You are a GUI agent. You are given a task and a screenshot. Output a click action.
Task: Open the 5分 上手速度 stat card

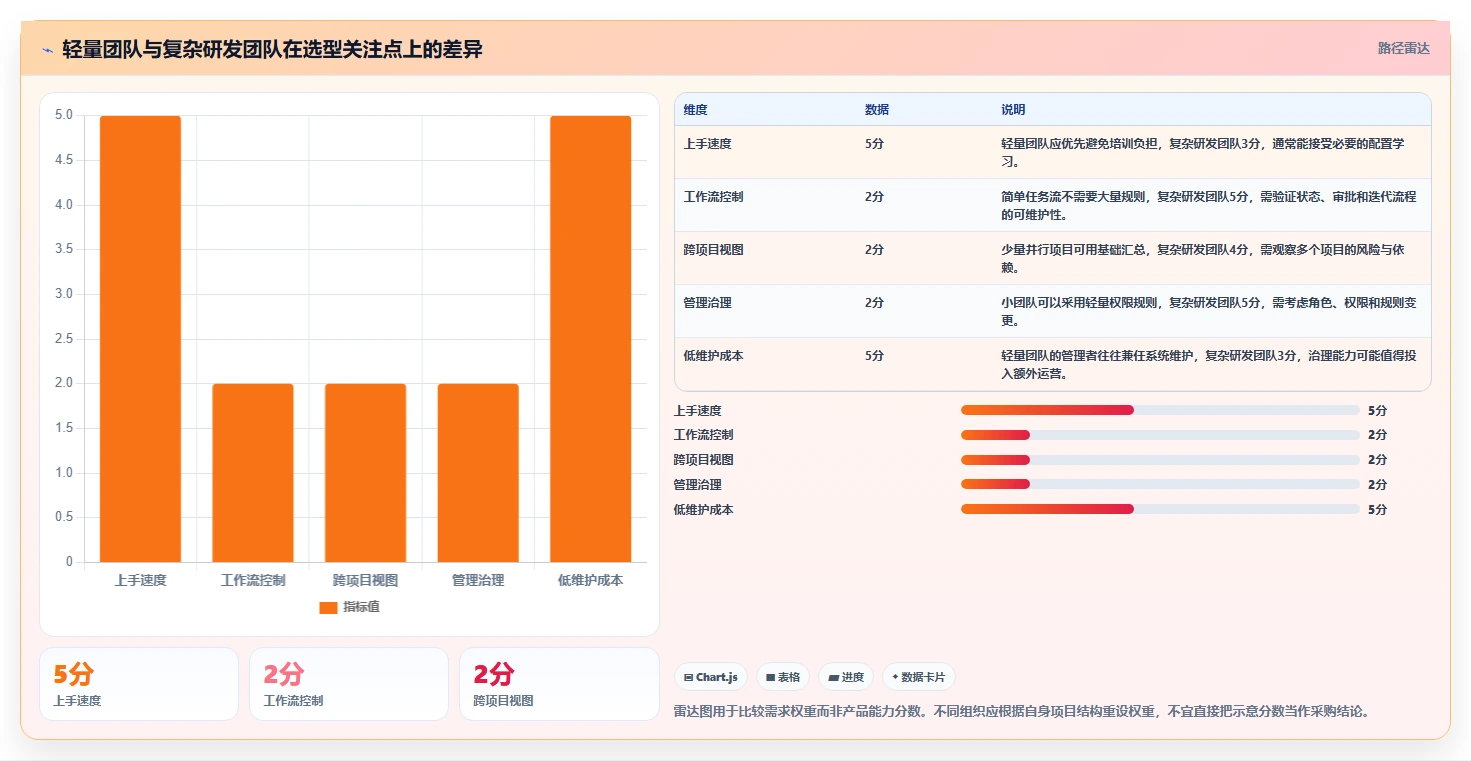139,684
